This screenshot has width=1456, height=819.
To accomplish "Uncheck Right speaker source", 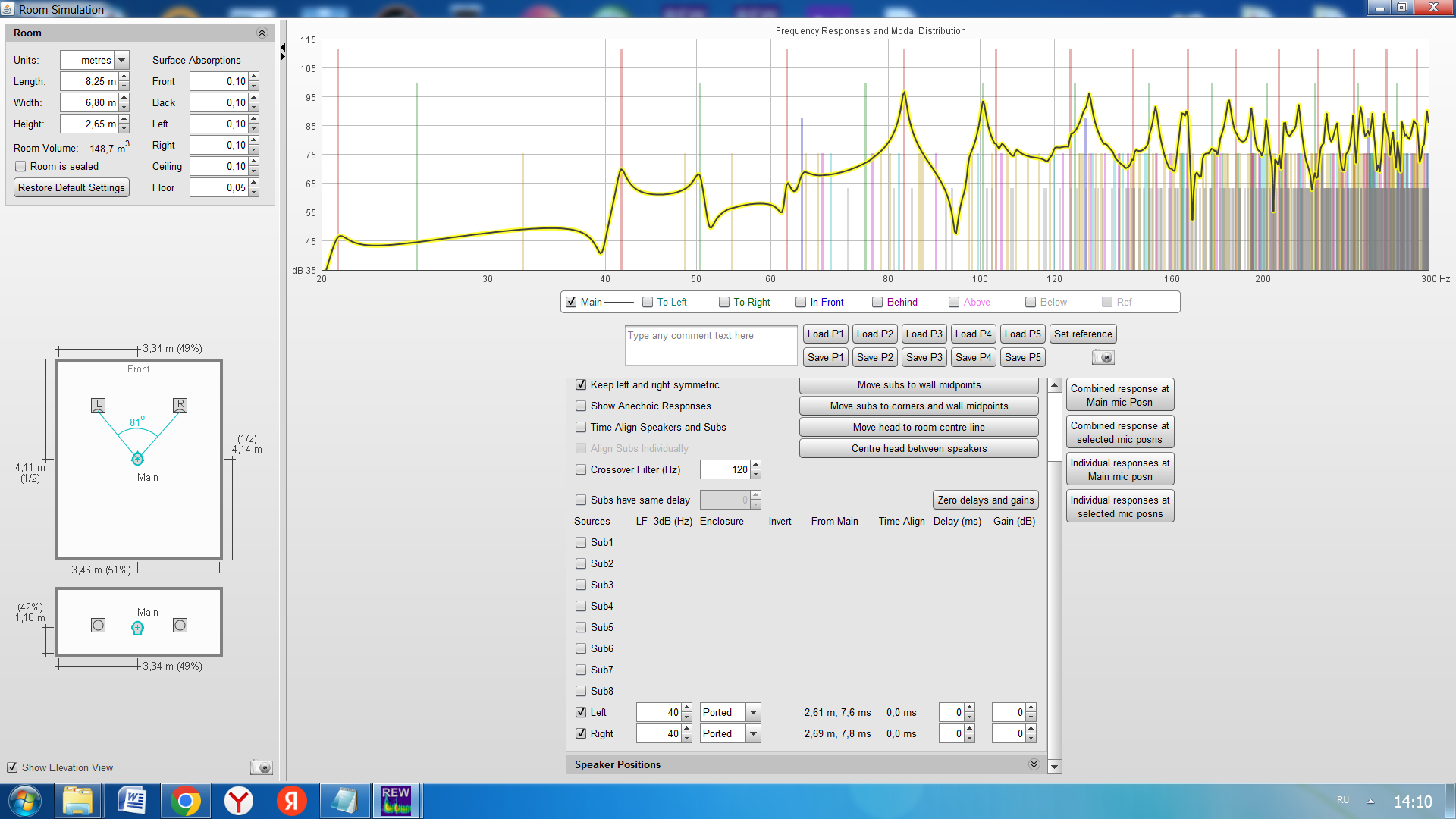I will pyautogui.click(x=581, y=733).
